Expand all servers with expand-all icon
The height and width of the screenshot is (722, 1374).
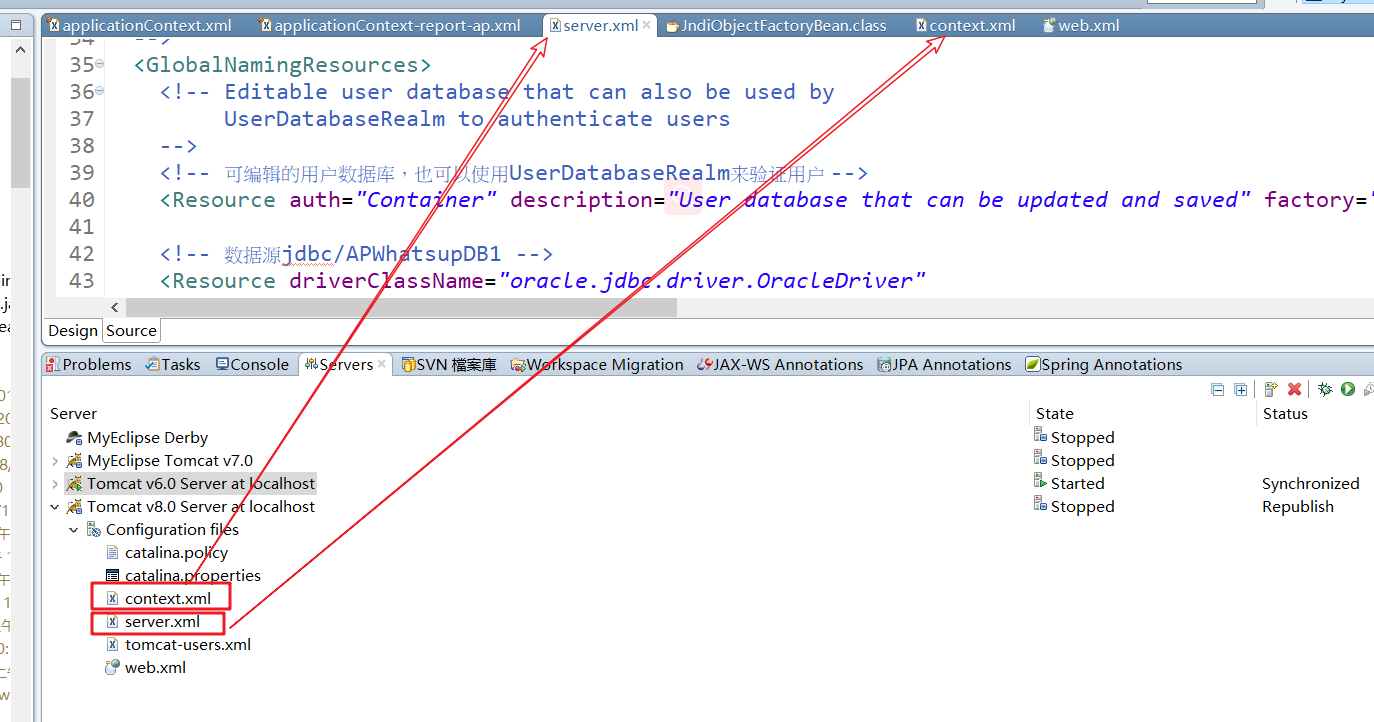[x=1241, y=389]
